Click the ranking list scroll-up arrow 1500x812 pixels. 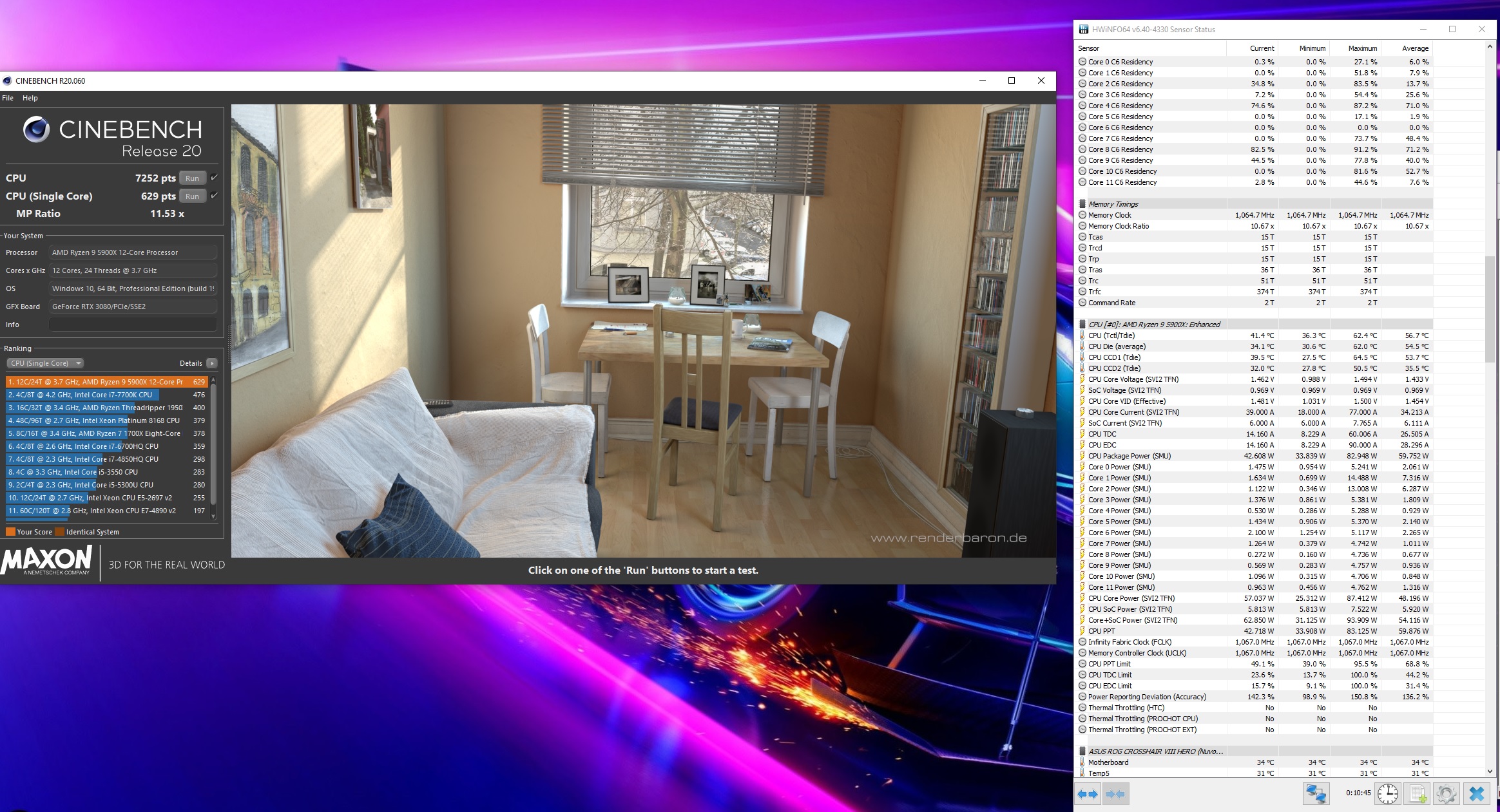tap(213, 381)
